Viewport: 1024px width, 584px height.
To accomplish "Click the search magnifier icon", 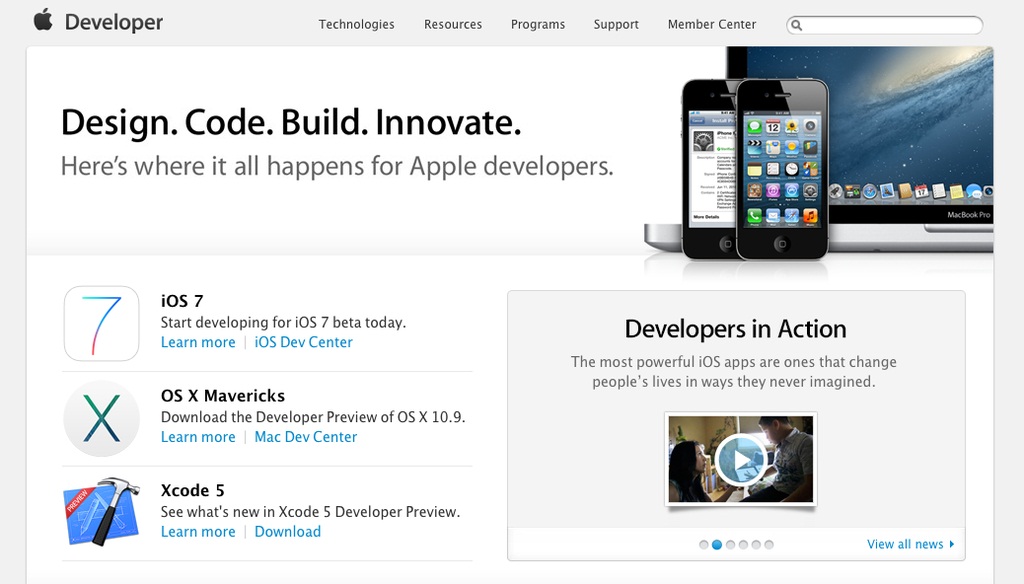I will 797,25.
